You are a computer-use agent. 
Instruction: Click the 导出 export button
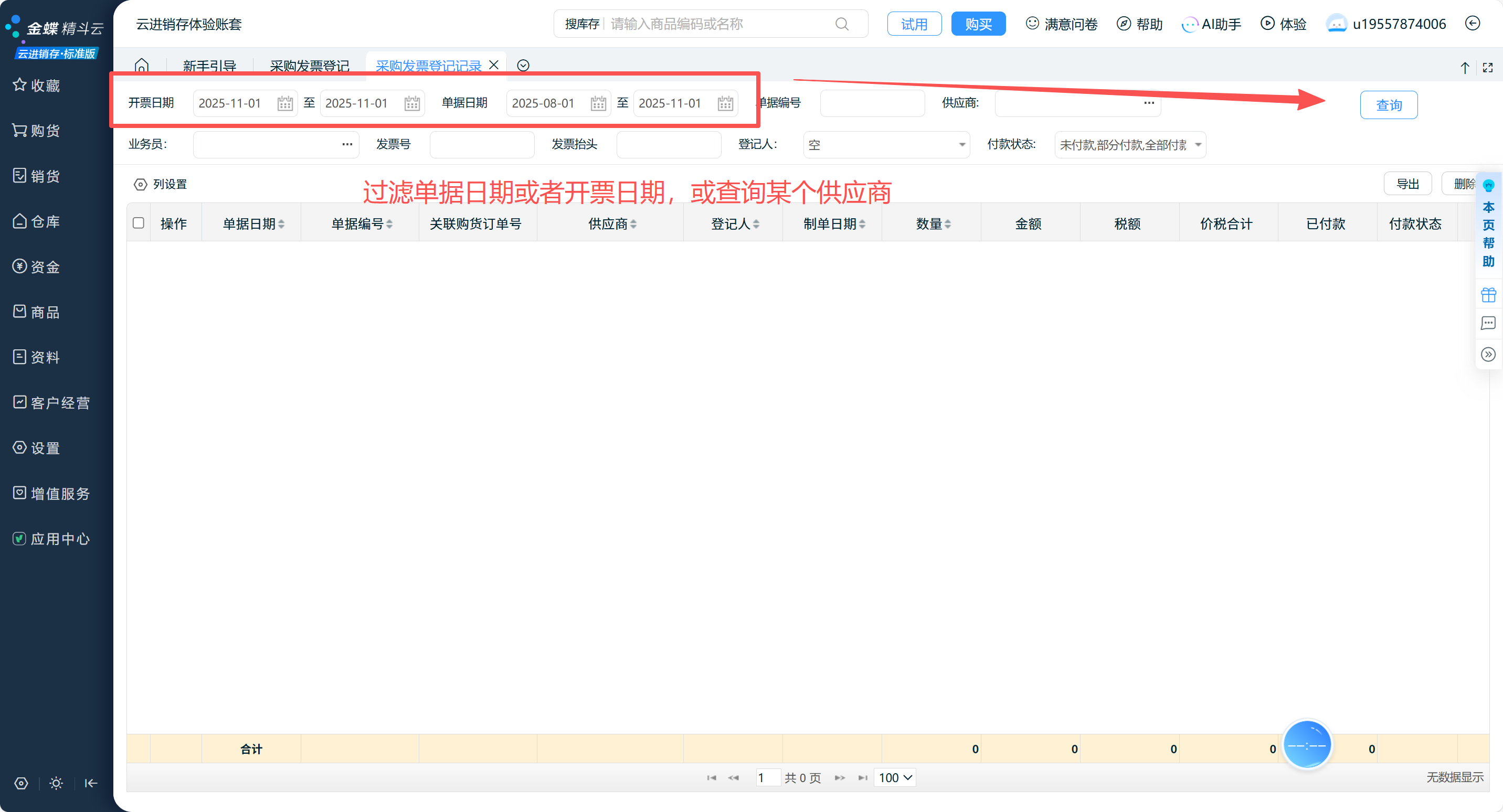click(1407, 184)
